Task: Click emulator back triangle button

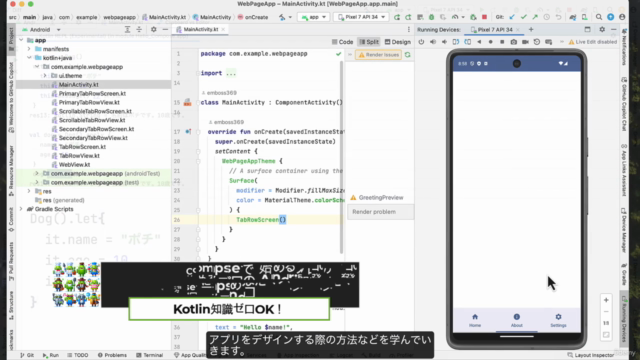Action: coord(479,42)
